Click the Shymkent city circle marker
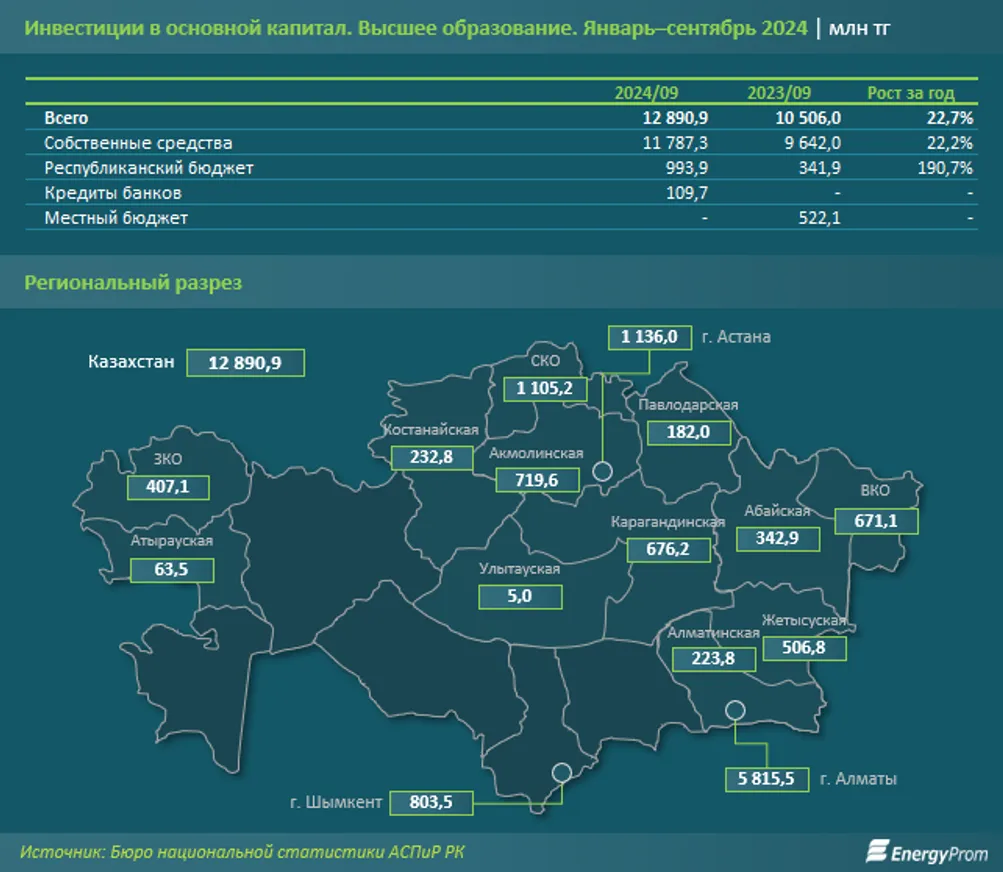The image size is (1003, 872). [561, 772]
